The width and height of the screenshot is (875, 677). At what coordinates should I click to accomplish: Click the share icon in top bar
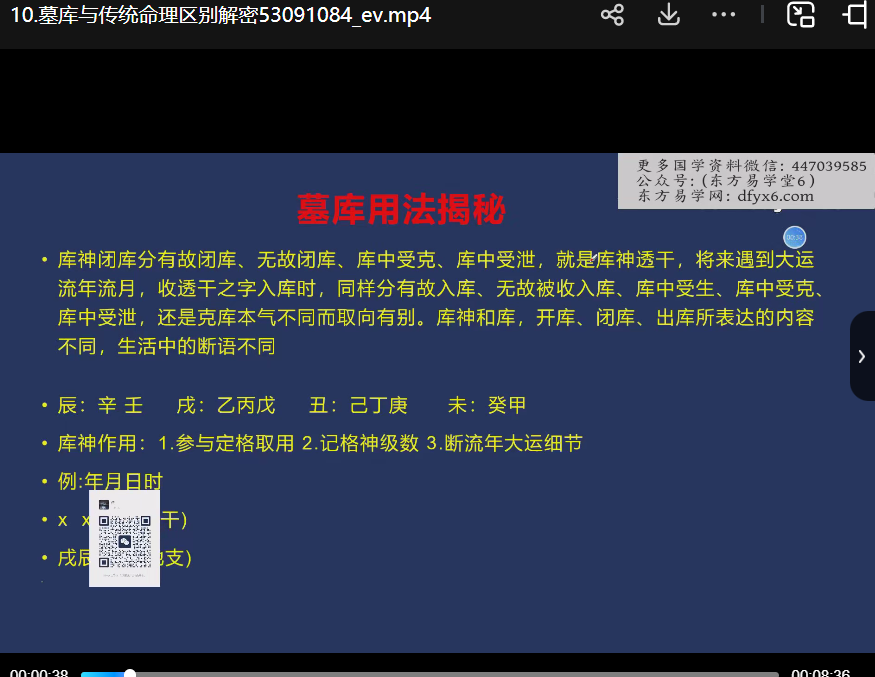pos(612,15)
